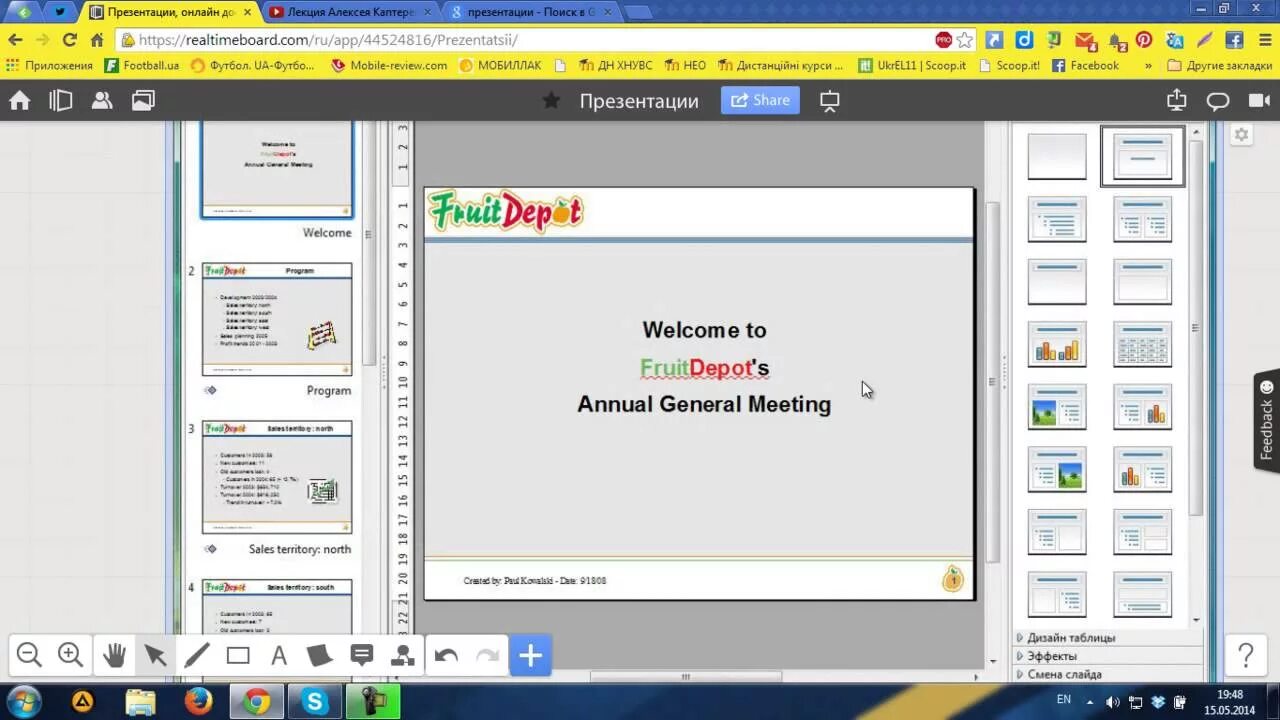Select the comment bubble tool
The height and width of the screenshot is (720, 1280).
[362, 656]
